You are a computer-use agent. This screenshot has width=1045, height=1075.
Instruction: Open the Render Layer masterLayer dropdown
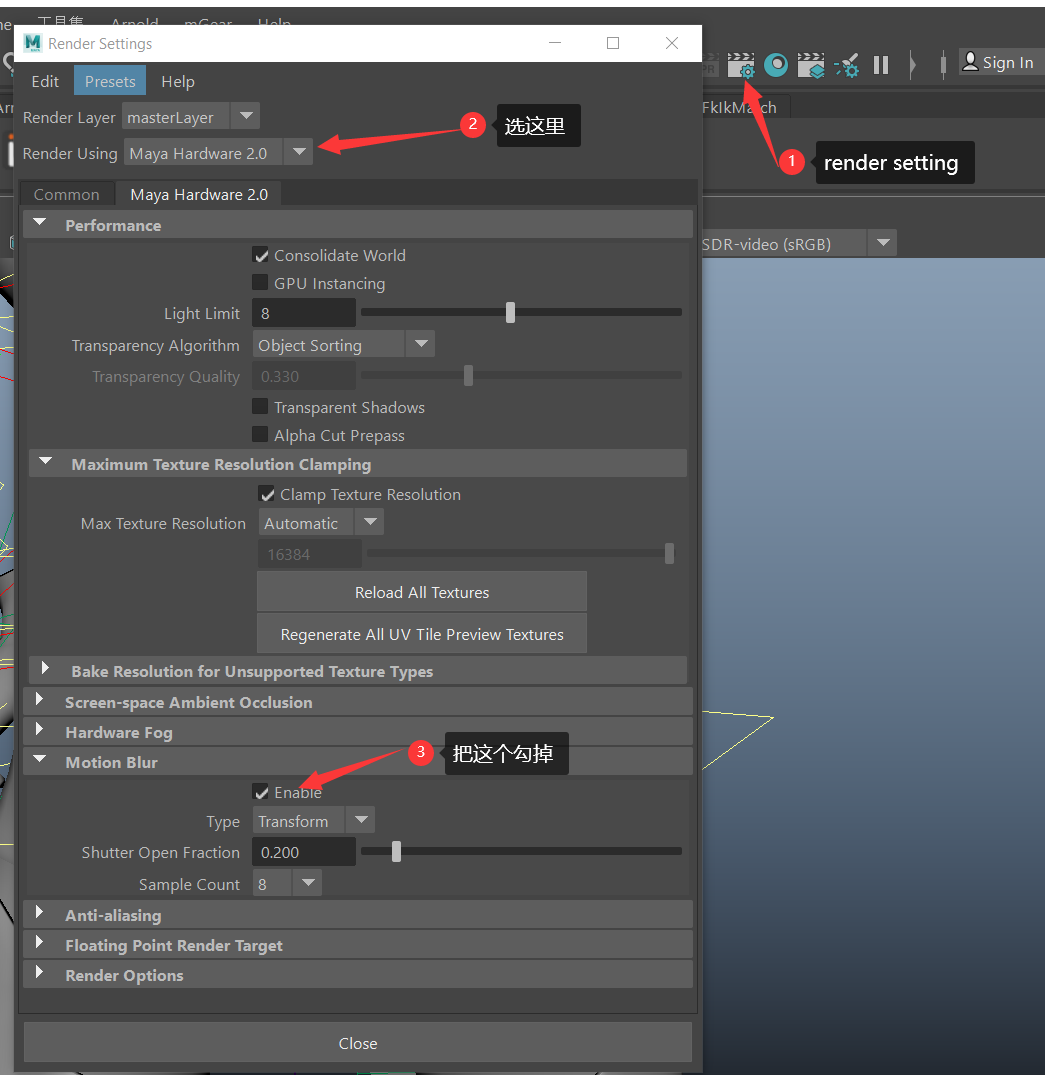[191, 117]
